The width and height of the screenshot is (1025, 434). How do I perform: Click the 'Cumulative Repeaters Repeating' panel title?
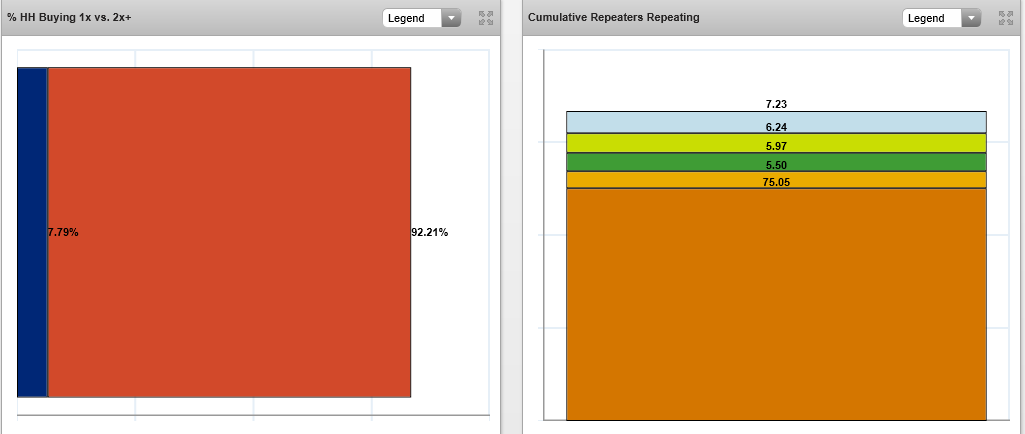click(x=613, y=18)
